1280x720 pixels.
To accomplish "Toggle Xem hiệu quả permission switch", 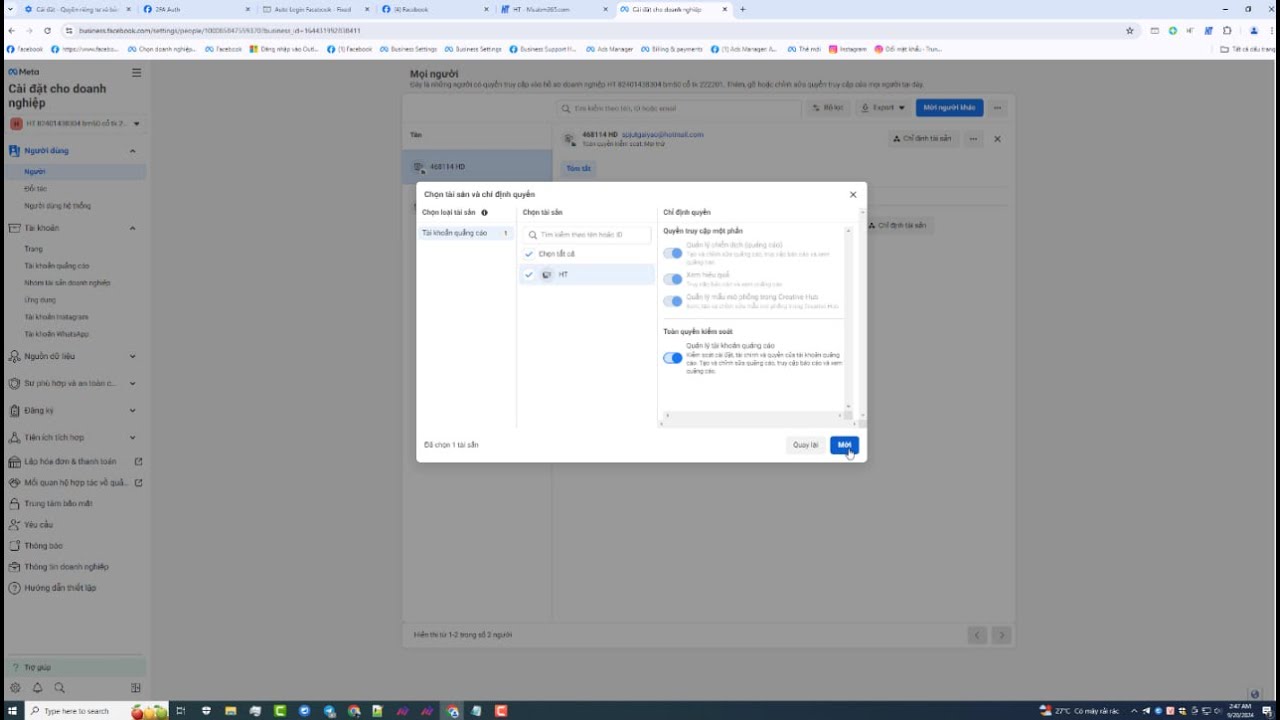I will [x=672, y=279].
